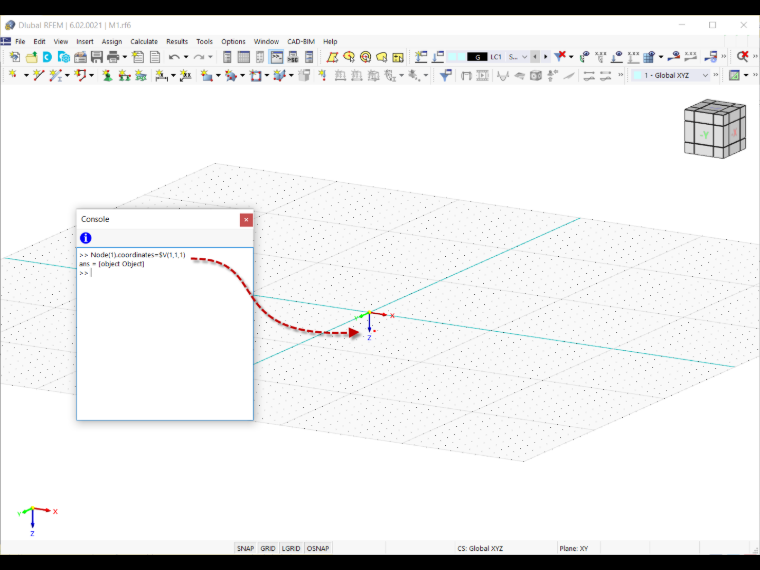Expand the 1 - Global XYZ dropdown
760x570 pixels.
671,75
